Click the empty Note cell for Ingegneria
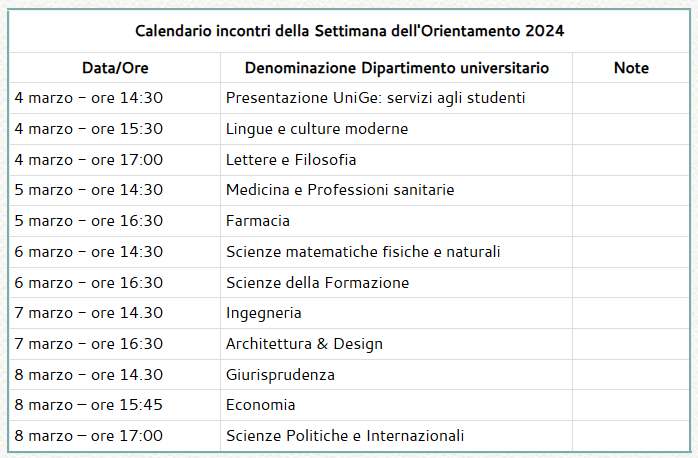 631,313
